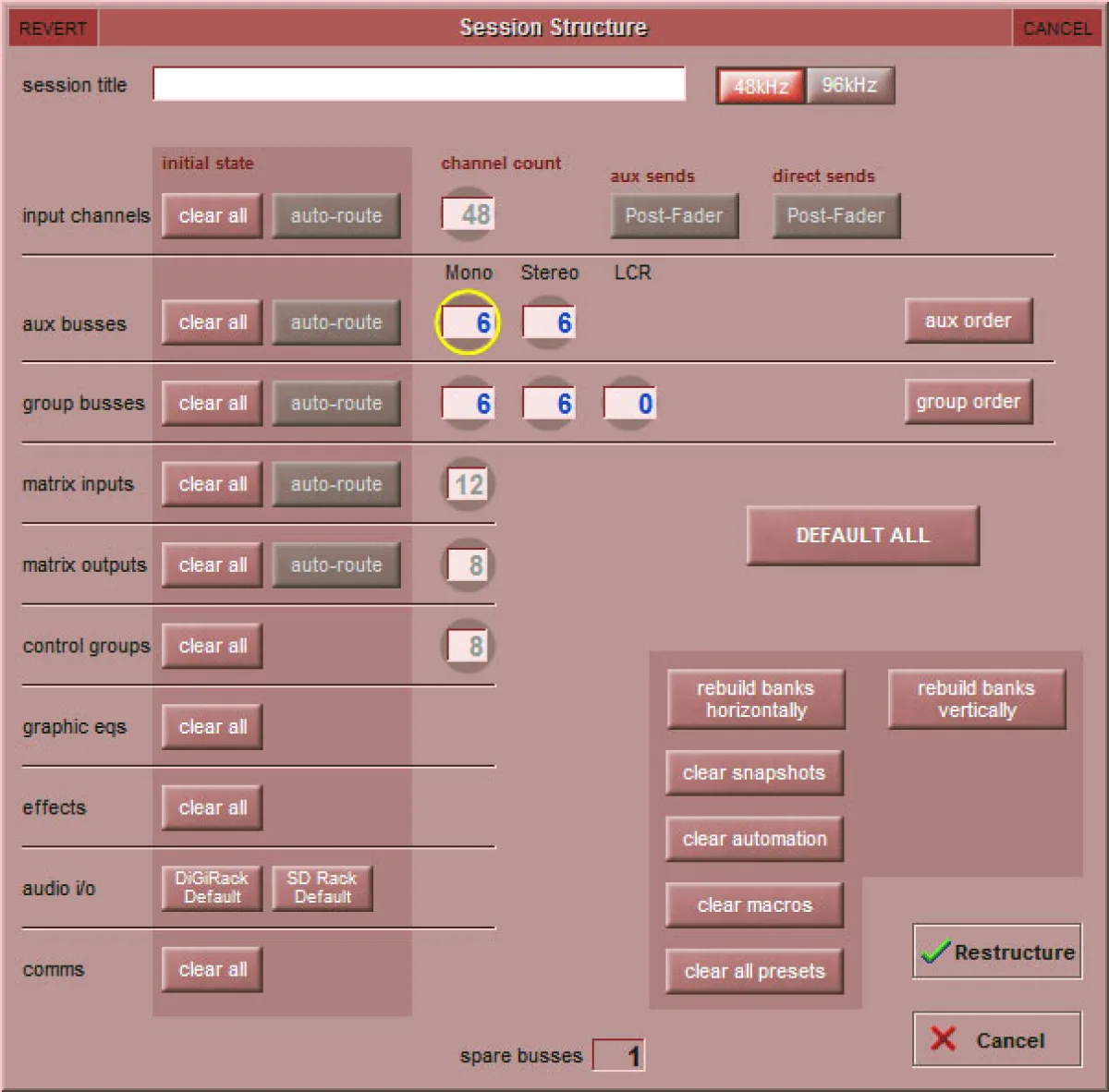This screenshot has height=1092, width=1109.
Task: Select the 96kHz sample rate
Action: click(849, 86)
